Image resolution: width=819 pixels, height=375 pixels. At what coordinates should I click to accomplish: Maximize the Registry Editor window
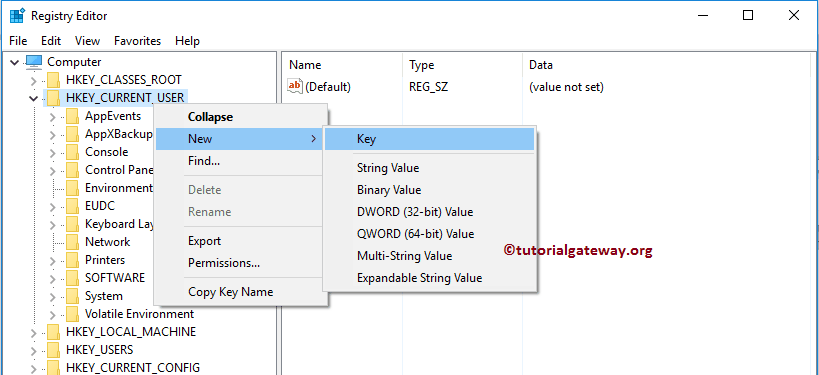(x=748, y=16)
